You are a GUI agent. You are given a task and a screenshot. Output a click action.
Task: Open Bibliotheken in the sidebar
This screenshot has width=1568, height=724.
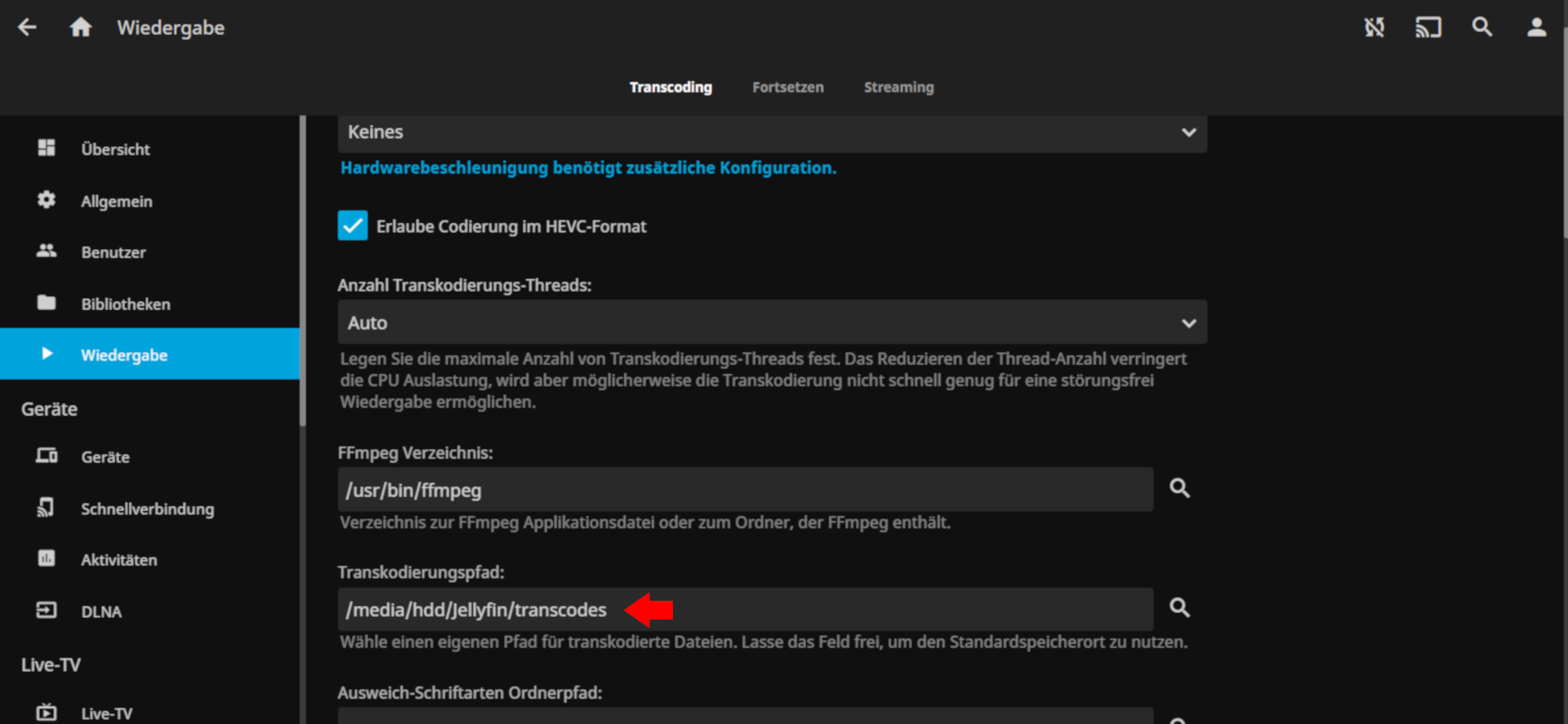pos(125,304)
